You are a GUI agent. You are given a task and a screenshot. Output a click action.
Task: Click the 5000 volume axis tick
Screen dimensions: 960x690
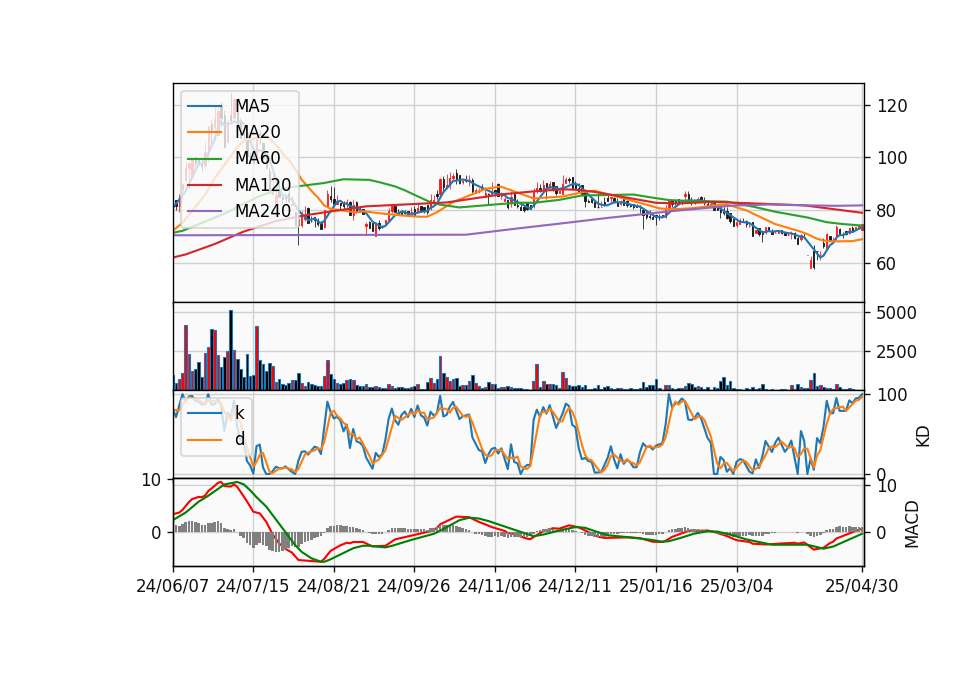pos(897,313)
